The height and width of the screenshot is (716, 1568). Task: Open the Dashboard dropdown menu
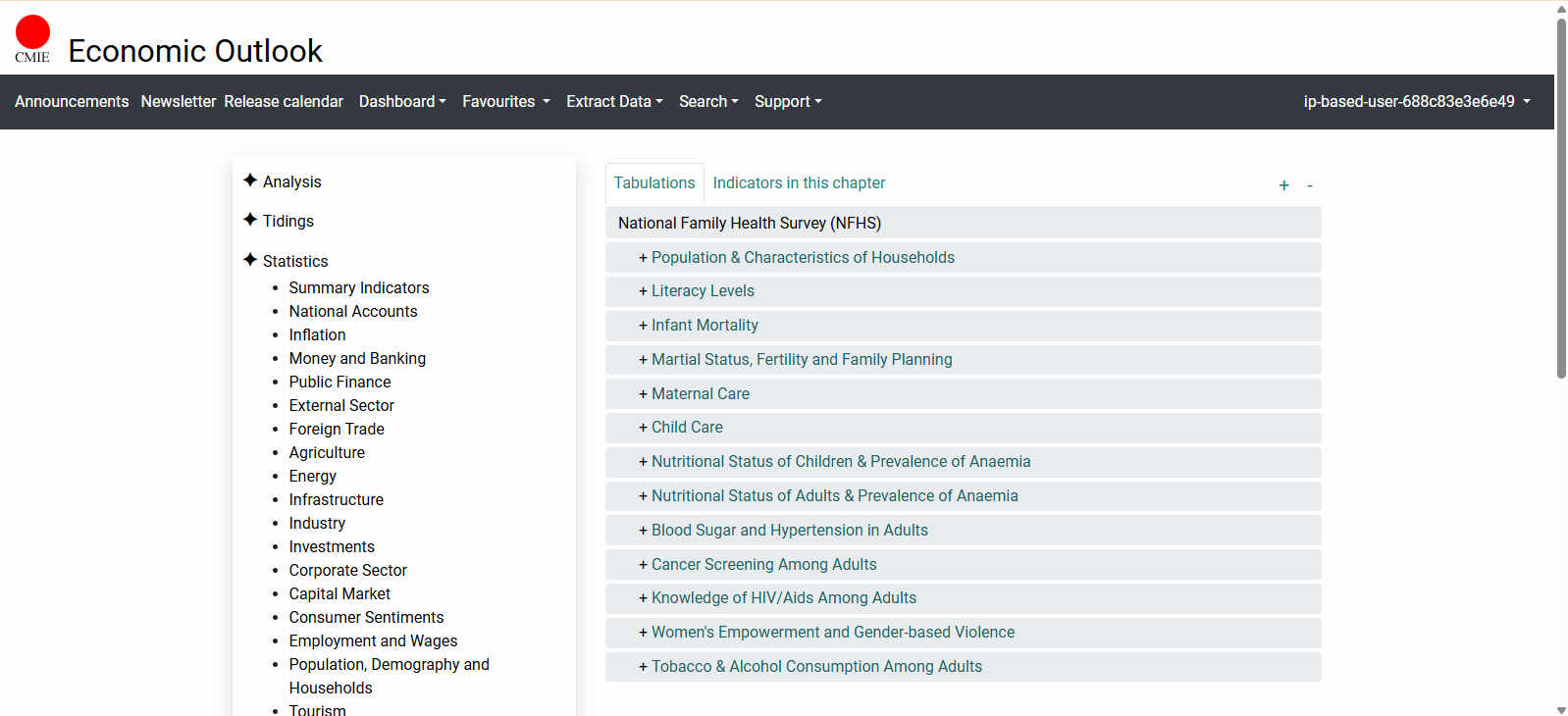pos(402,102)
